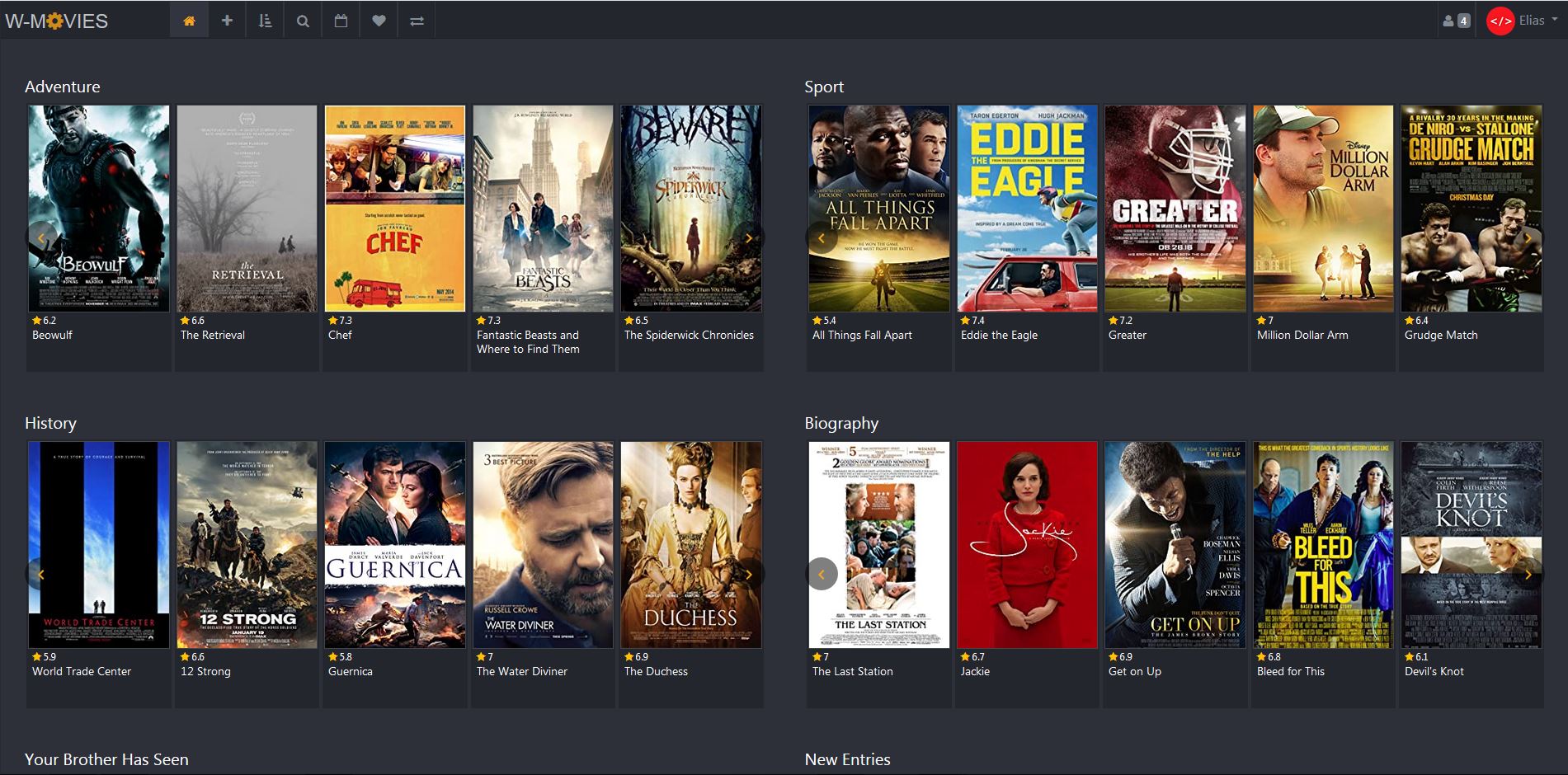Click the 7.4 rating under Eddie the Eagle
This screenshot has height=775, width=1568.
(x=972, y=320)
